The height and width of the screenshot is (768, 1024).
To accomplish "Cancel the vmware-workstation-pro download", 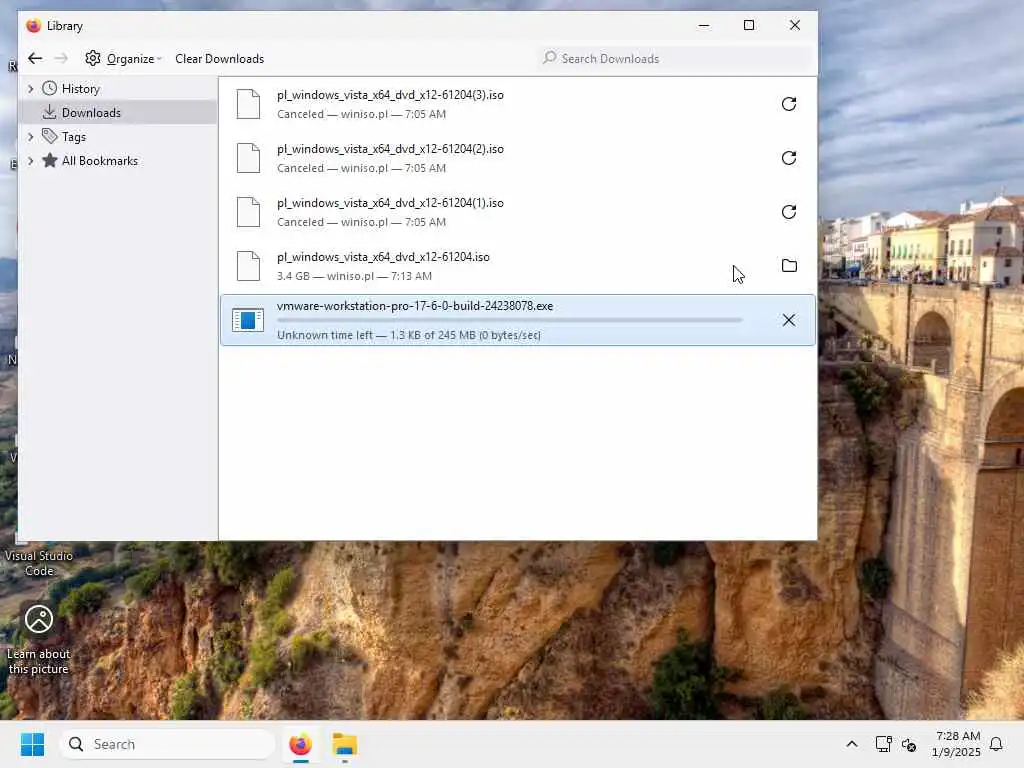I will tap(789, 320).
